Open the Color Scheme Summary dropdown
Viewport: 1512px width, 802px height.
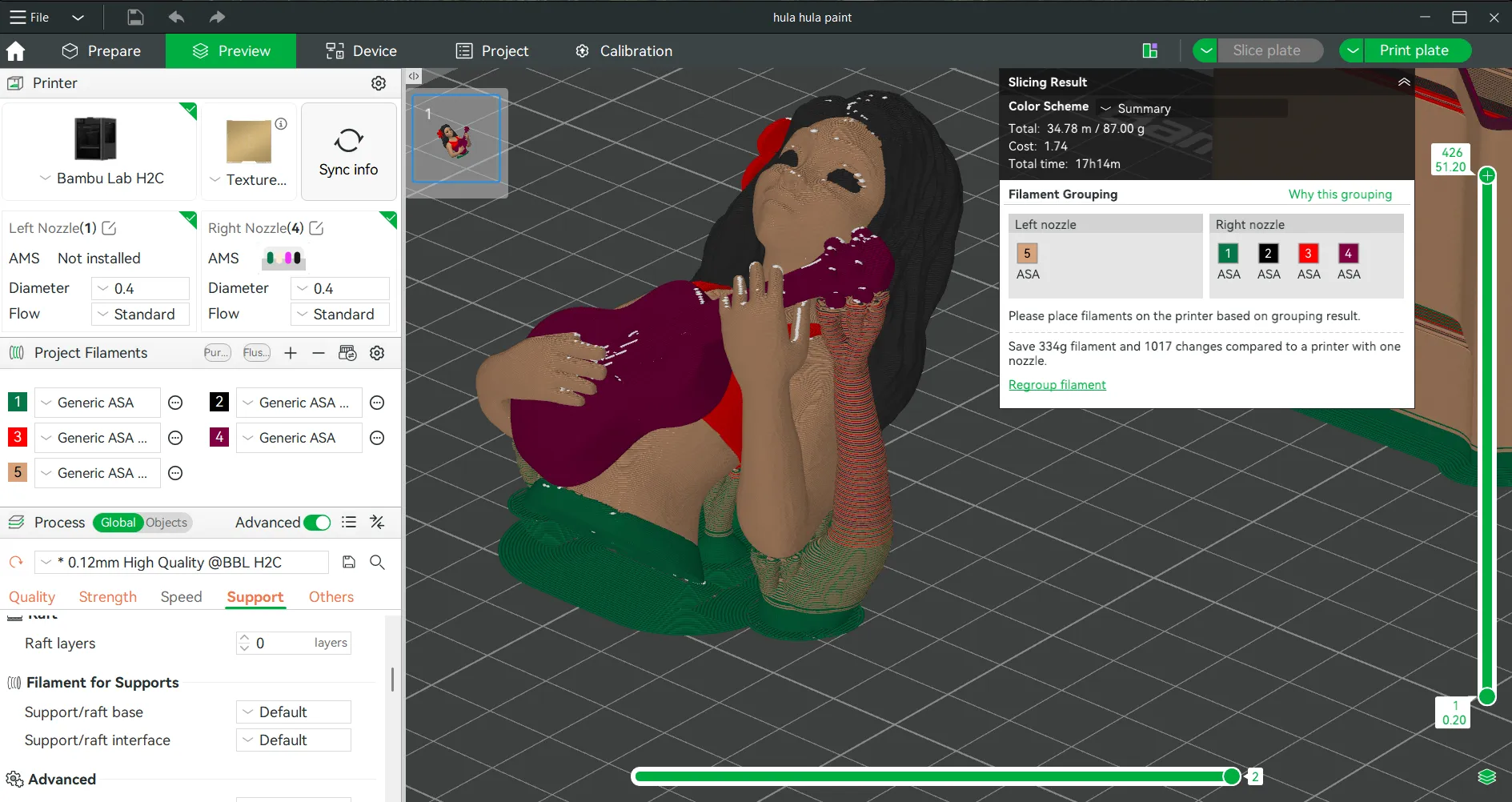coord(1193,108)
